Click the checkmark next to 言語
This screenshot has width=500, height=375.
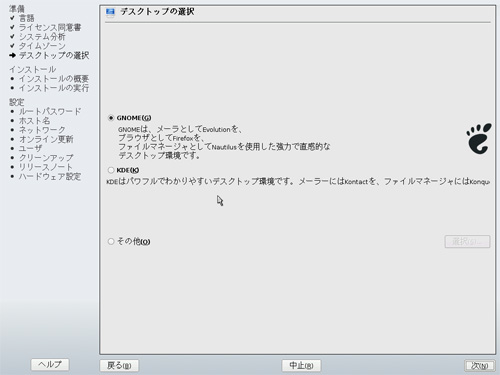click(12, 18)
